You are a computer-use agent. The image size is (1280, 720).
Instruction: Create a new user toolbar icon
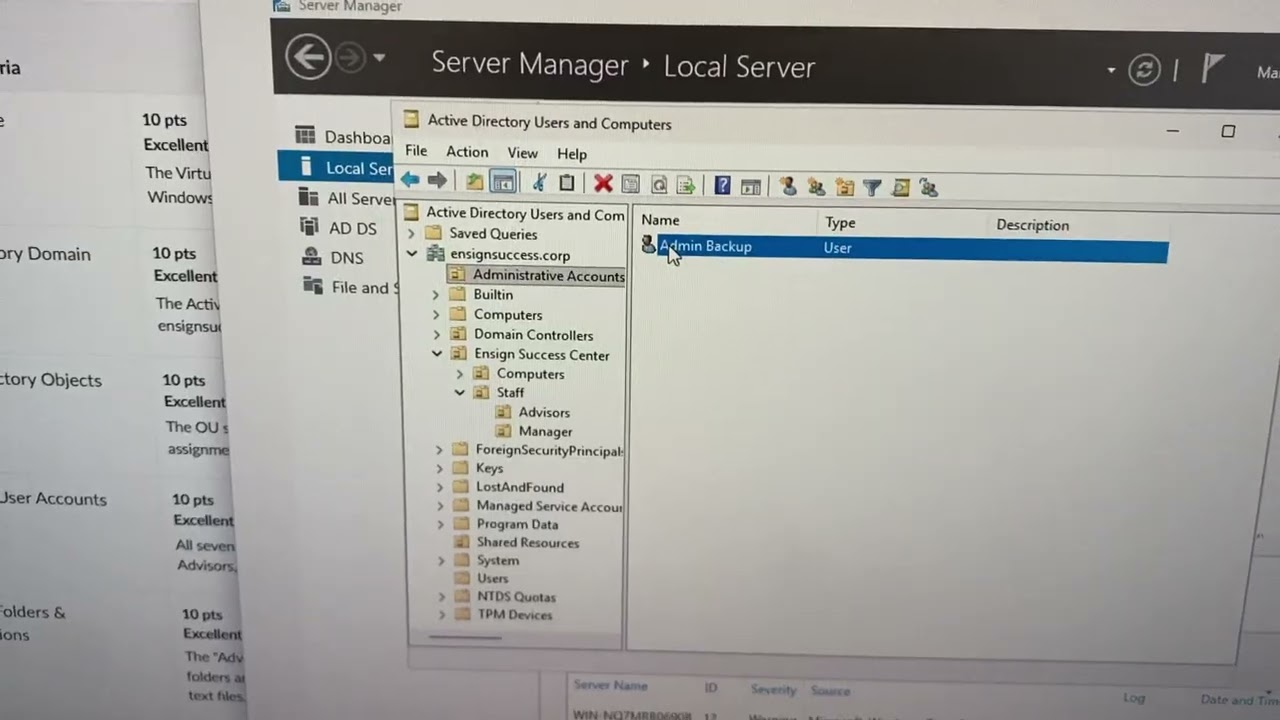788,186
